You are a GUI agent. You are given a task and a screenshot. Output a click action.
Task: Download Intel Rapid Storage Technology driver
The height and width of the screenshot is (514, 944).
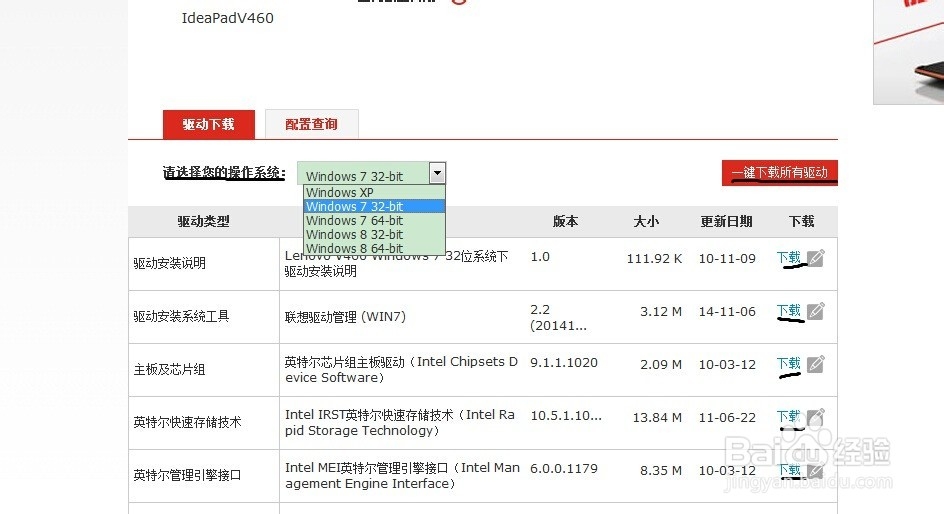pos(788,416)
